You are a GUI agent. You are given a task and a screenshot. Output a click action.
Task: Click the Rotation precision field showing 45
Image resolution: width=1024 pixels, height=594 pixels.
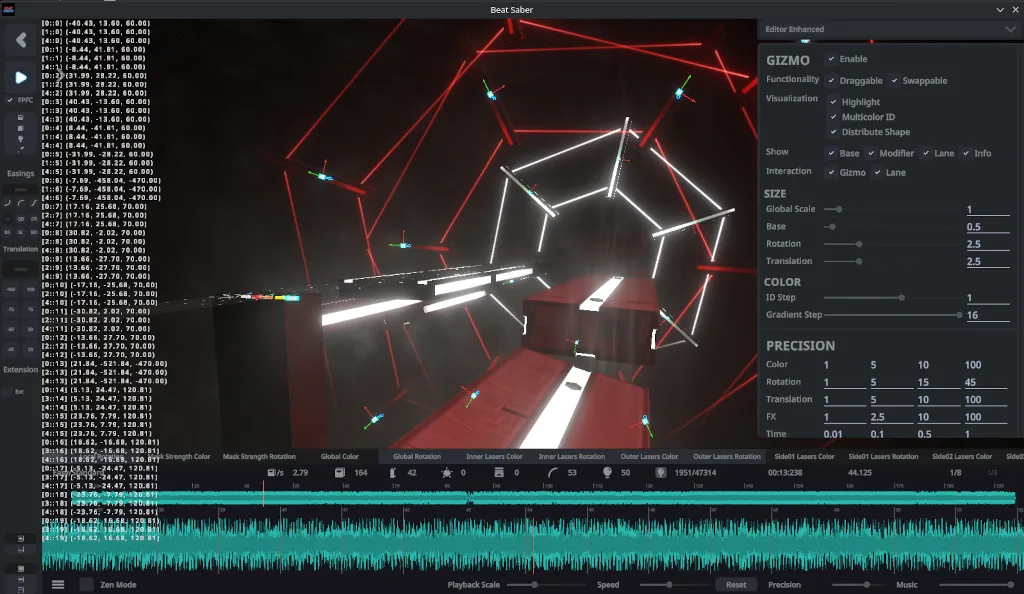(x=986, y=382)
